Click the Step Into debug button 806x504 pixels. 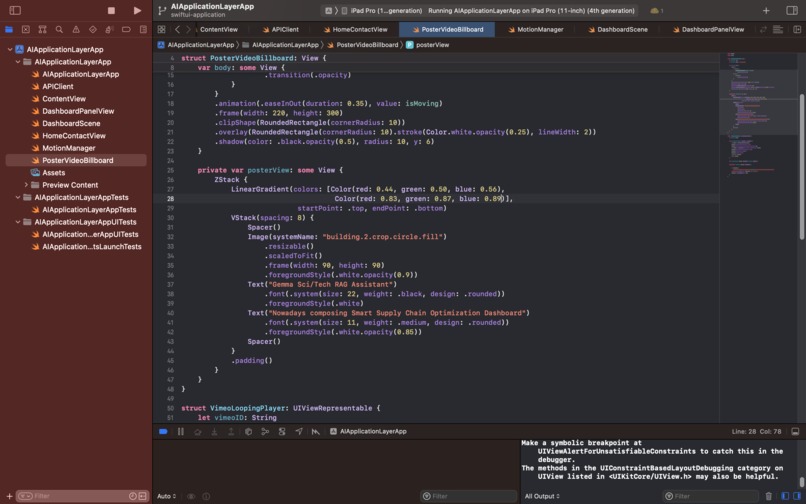(x=214, y=431)
